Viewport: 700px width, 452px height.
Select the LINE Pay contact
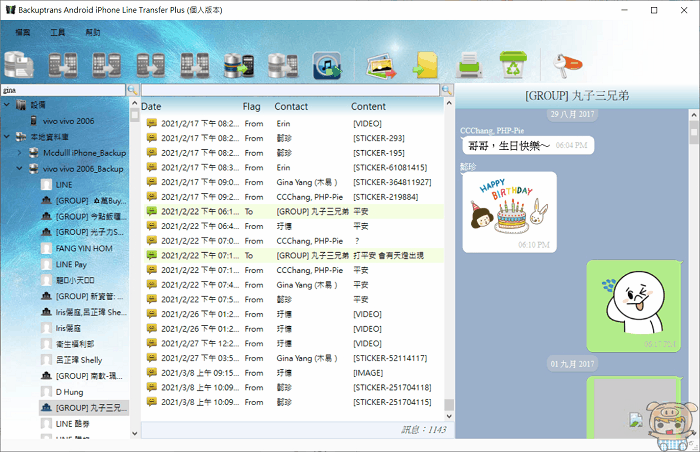coord(71,264)
